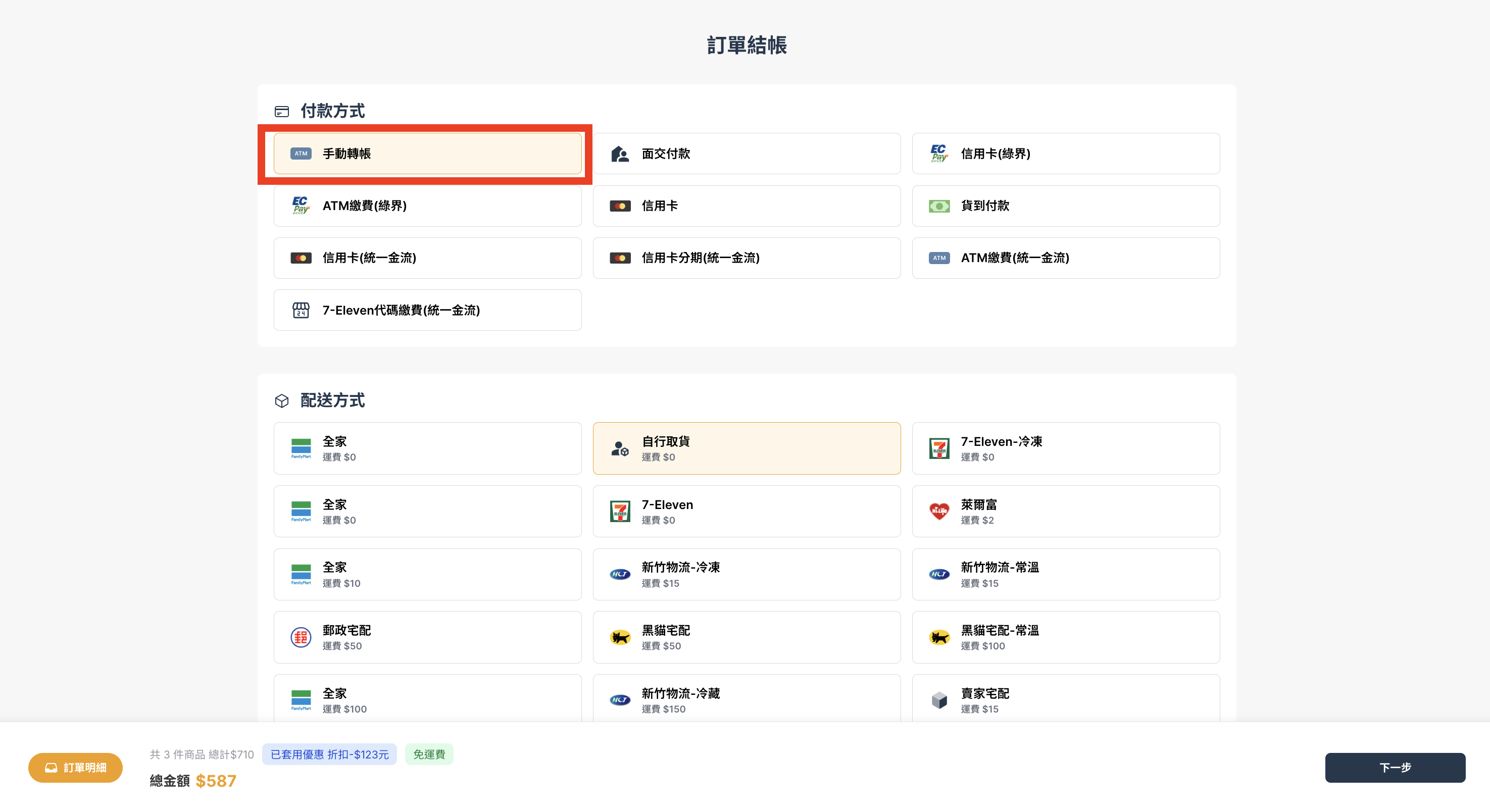Screen dimensions: 1490x812
Task: Click the HCT logo next to 新竹物流-冷凍
Action: tap(619, 574)
